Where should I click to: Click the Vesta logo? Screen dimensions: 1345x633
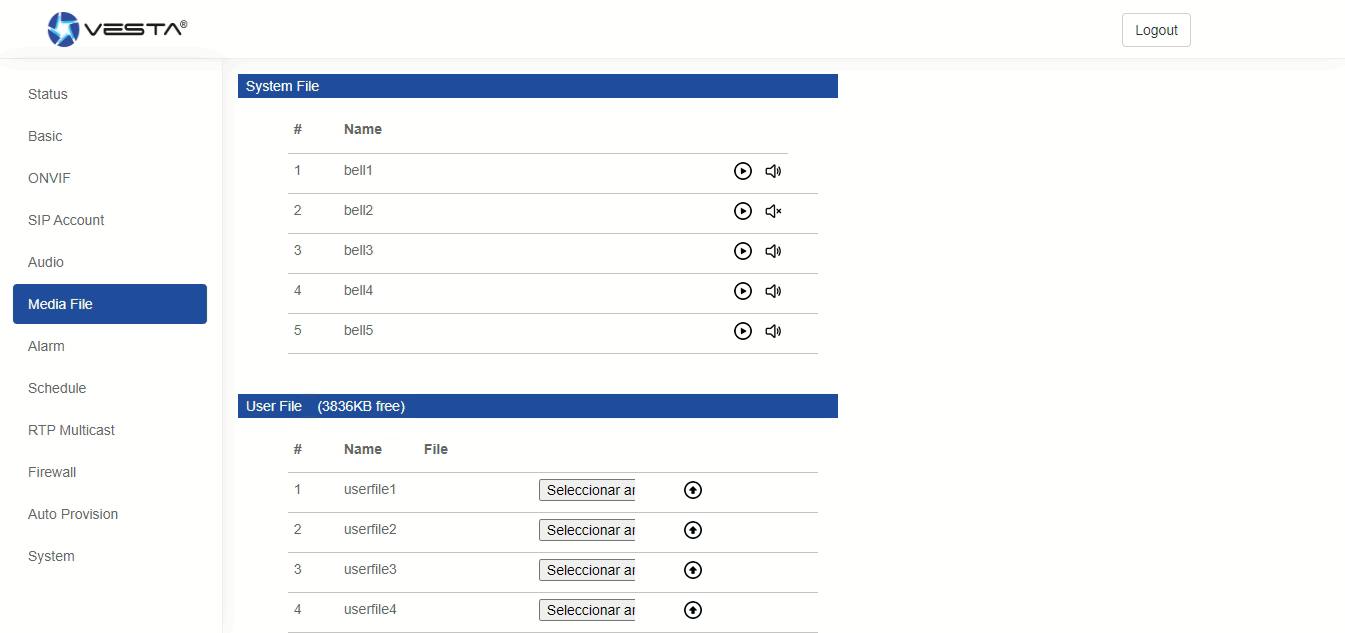coord(117,29)
